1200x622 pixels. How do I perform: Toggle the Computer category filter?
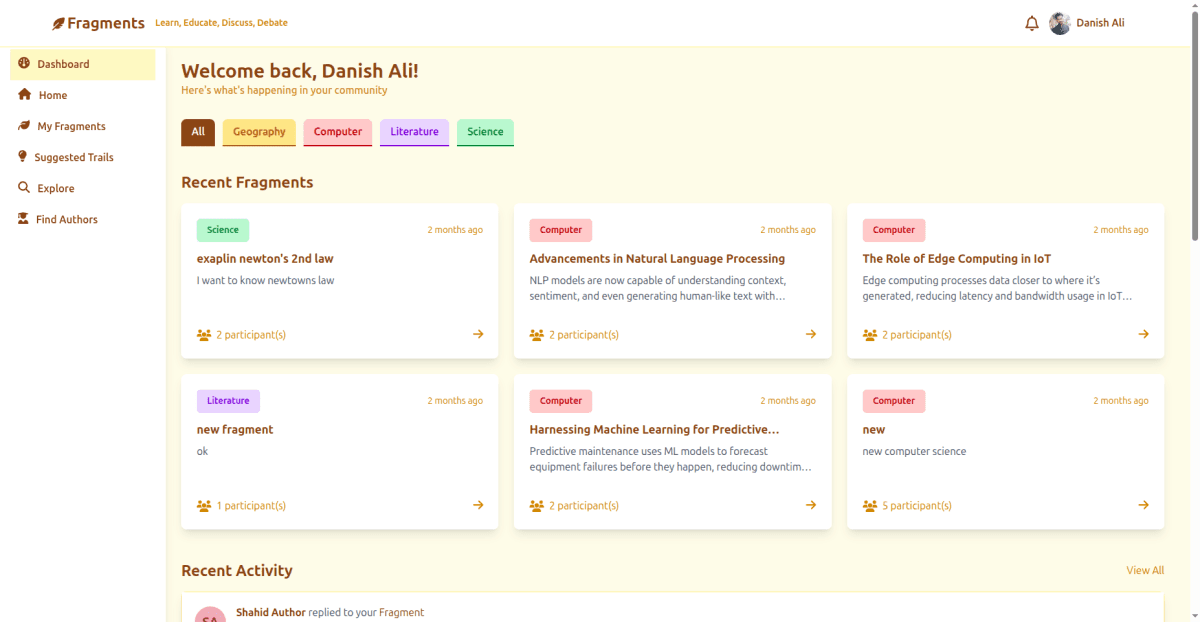(x=337, y=131)
